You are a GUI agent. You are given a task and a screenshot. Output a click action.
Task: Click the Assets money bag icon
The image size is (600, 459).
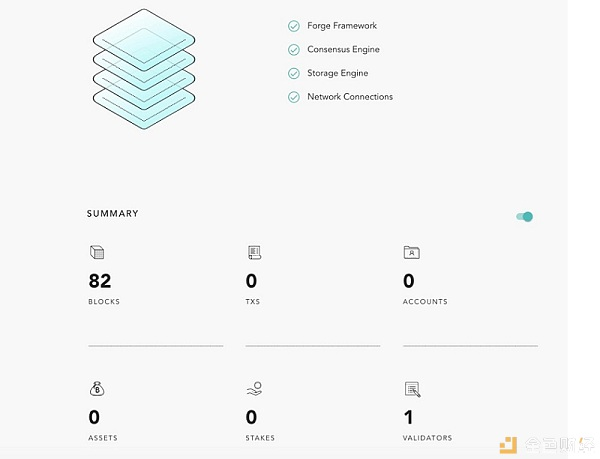tap(97, 389)
